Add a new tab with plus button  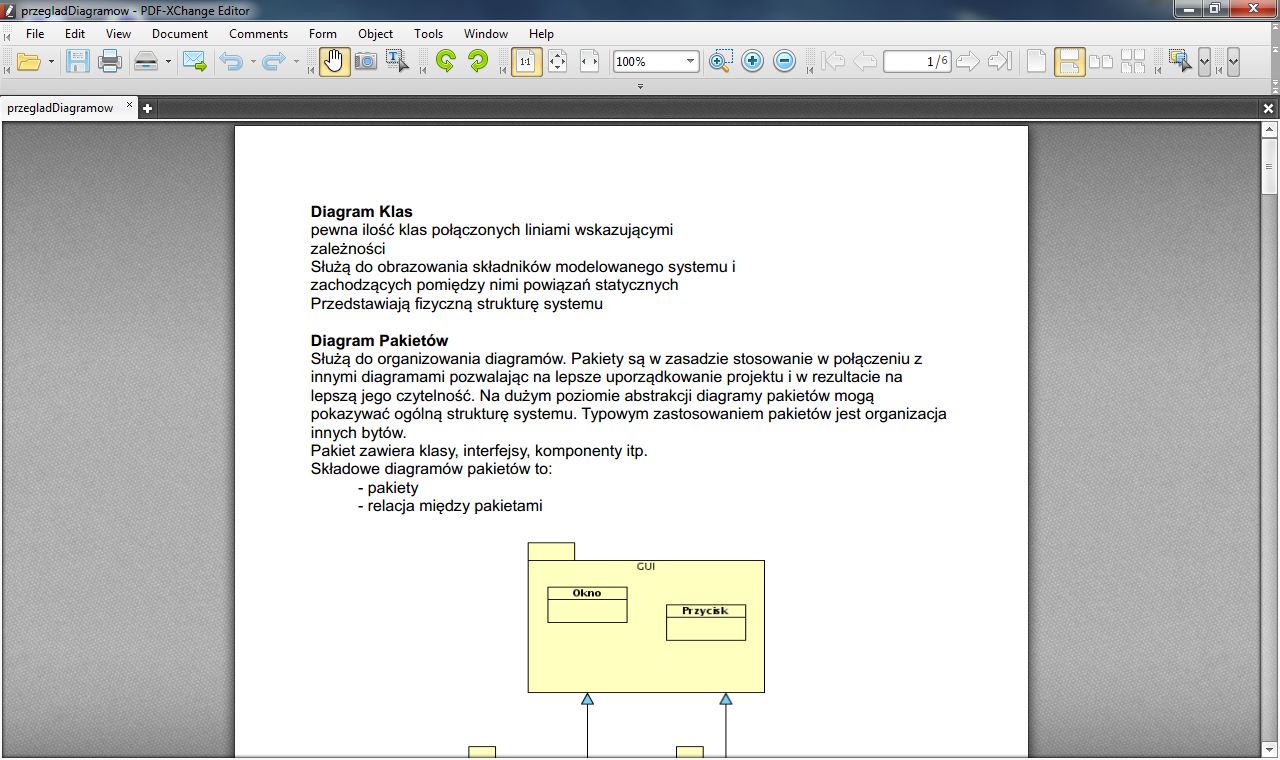tap(147, 108)
